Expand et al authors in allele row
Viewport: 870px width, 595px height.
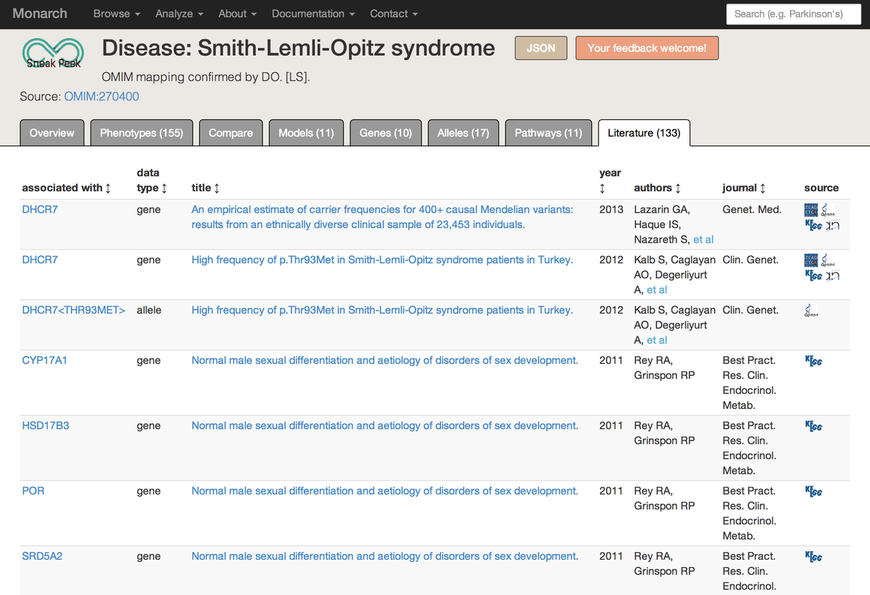point(657,340)
